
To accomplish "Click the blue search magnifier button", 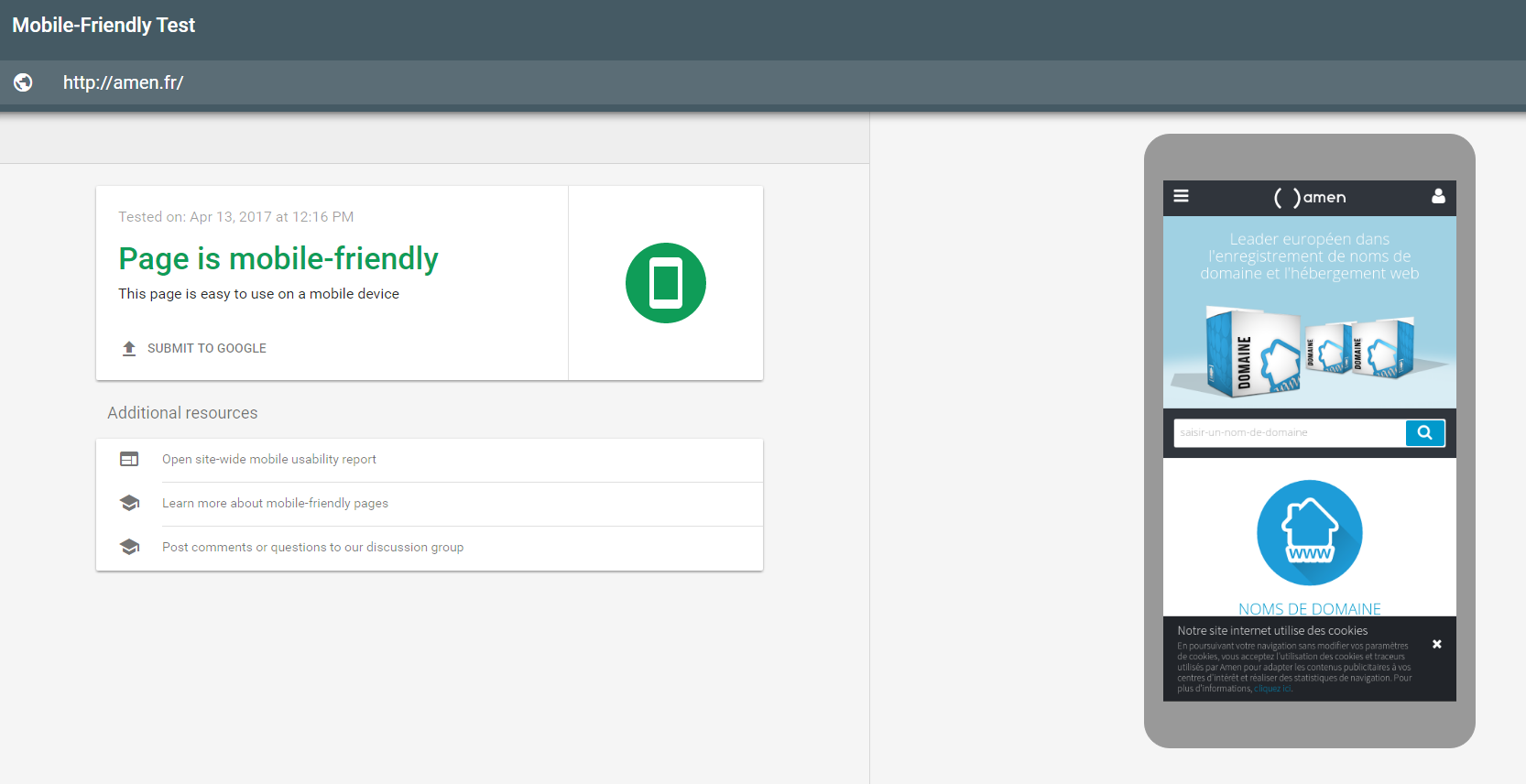I will pyautogui.click(x=1425, y=432).
